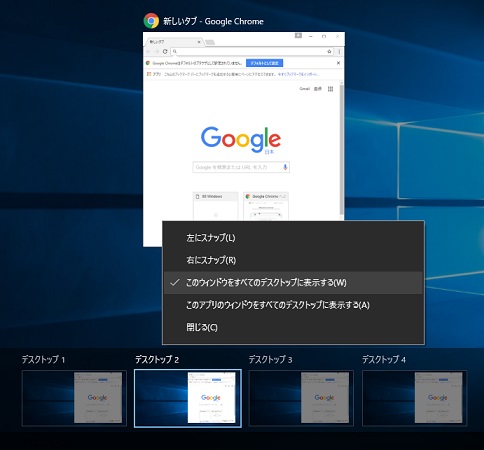Click the new tab button in Chrome preview

[210, 42]
